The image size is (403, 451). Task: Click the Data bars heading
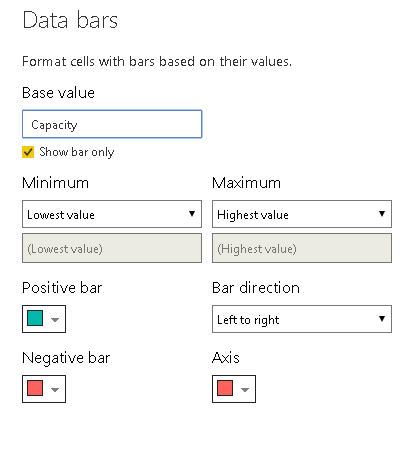click(70, 20)
